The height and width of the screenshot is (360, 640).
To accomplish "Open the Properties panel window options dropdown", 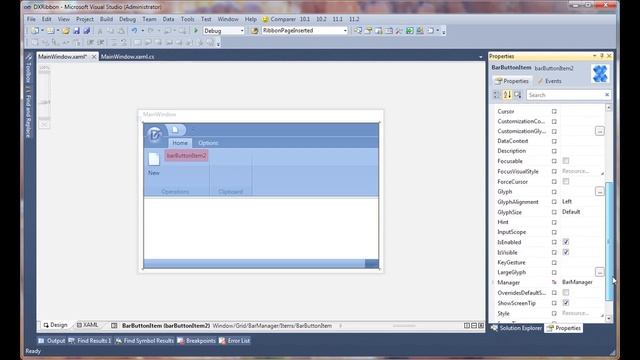I will click(x=594, y=56).
